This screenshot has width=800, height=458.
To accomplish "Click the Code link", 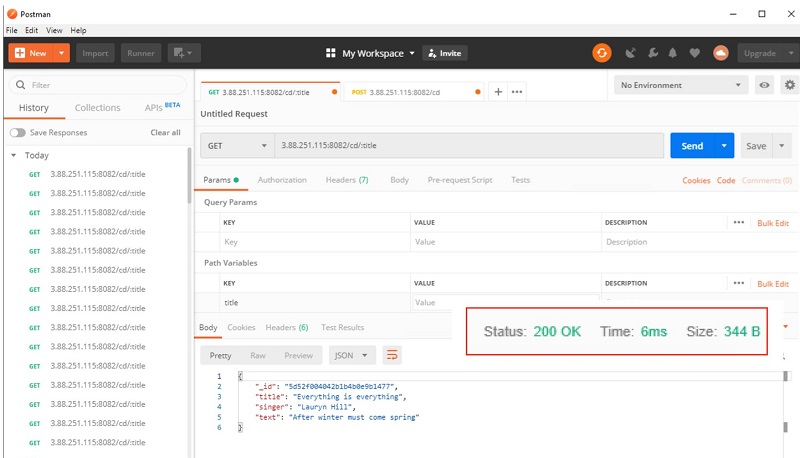I will coord(726,180).
